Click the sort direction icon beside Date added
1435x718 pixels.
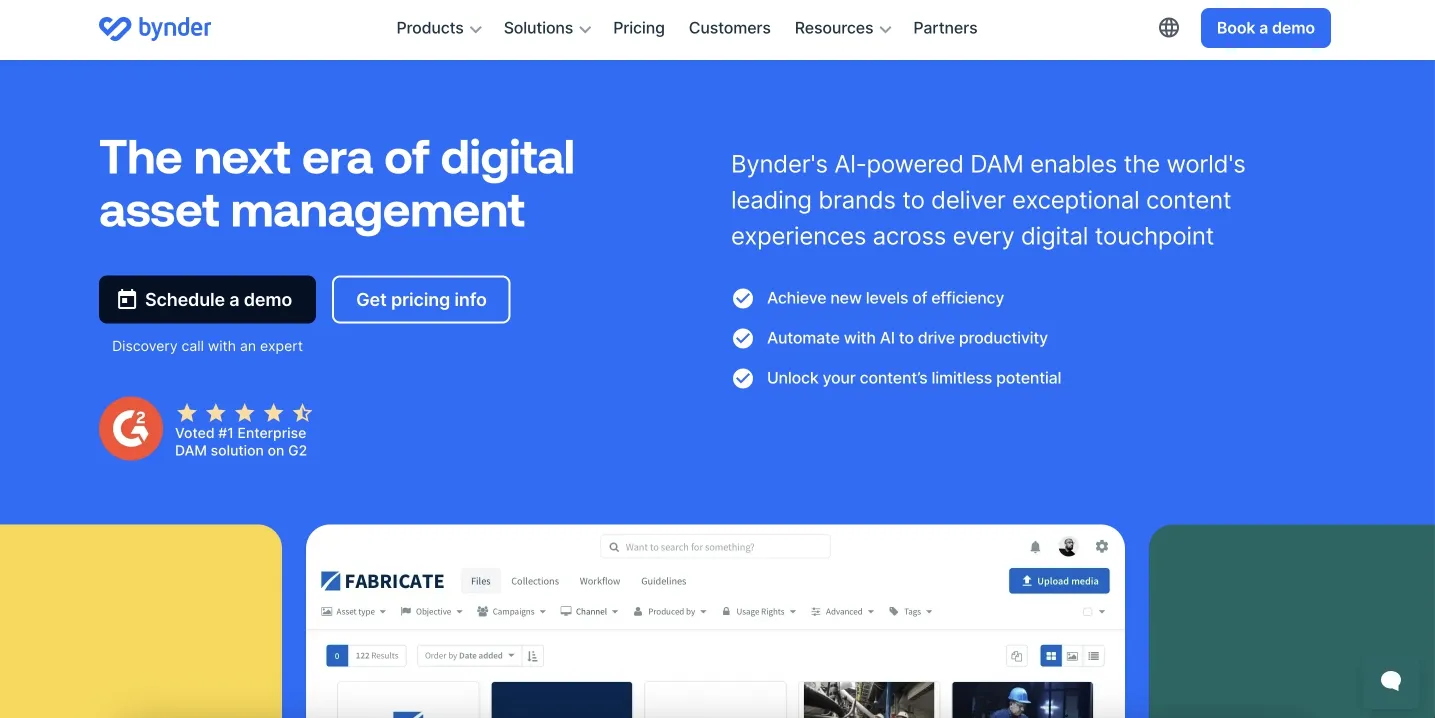(532, 655)
